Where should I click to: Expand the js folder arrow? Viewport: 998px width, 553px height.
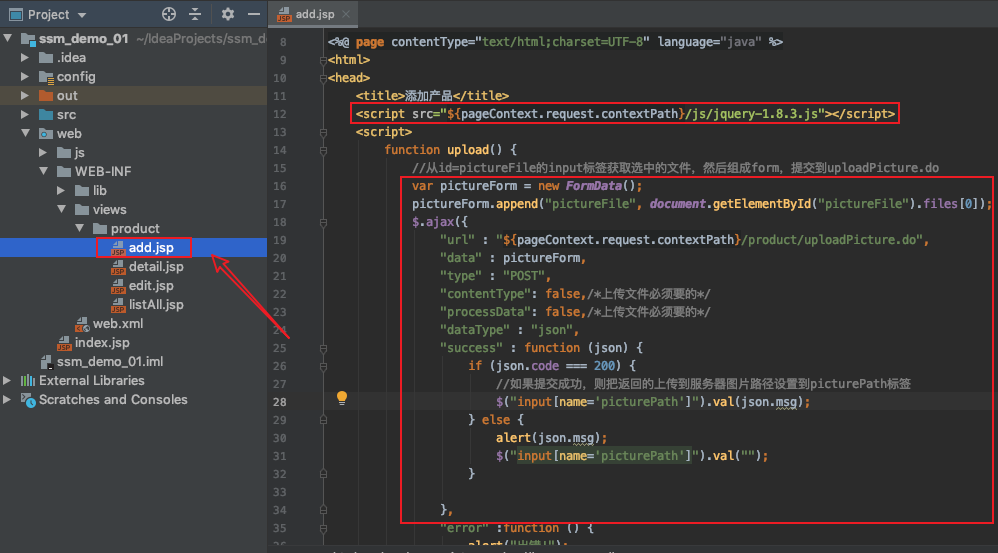(43, 152)
